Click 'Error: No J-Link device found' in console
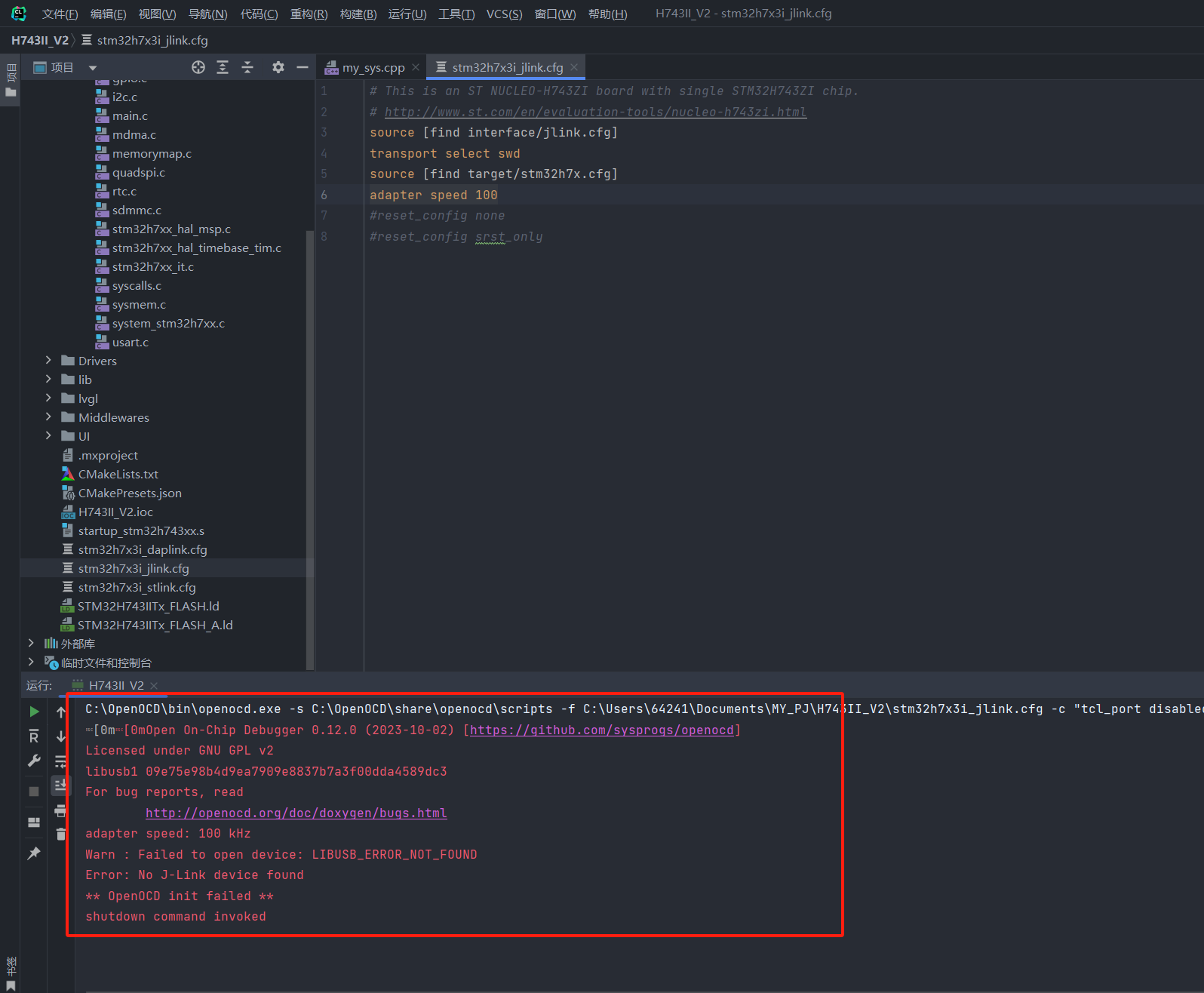This screenshot has width=1204, height=993. click(195, 875)
